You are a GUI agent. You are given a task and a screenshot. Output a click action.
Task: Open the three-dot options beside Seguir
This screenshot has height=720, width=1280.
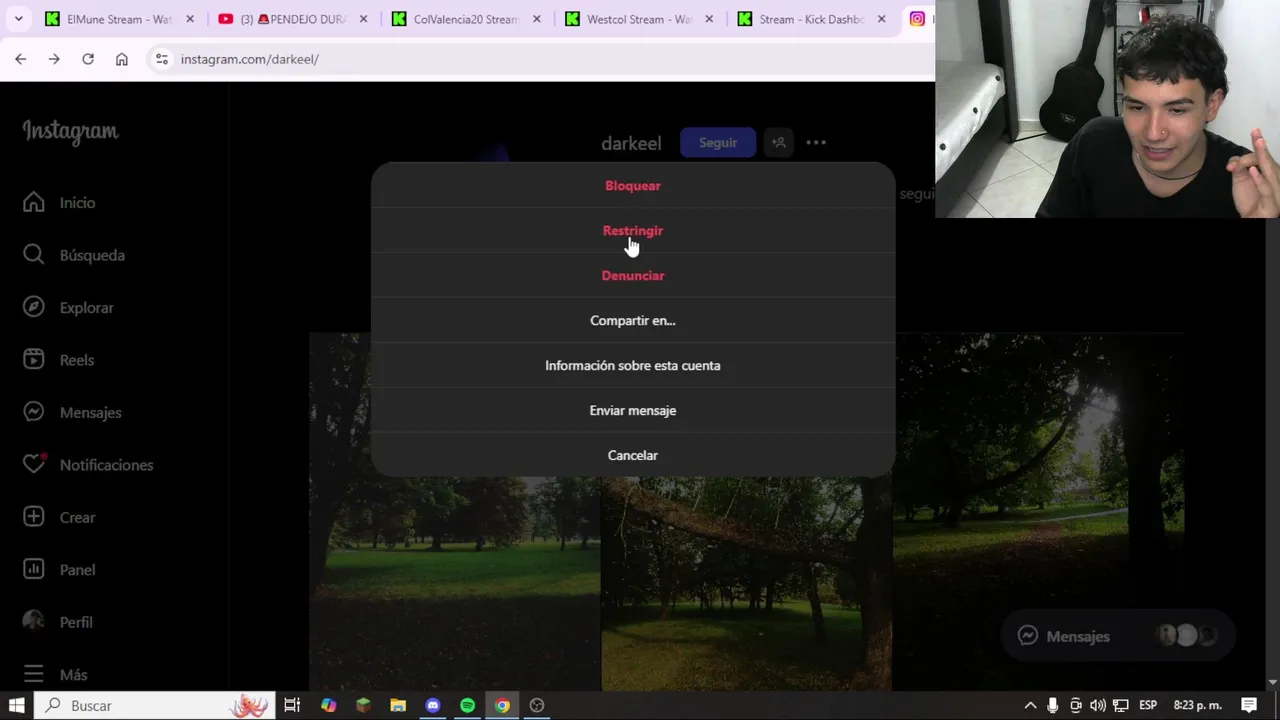coord(816,143)
